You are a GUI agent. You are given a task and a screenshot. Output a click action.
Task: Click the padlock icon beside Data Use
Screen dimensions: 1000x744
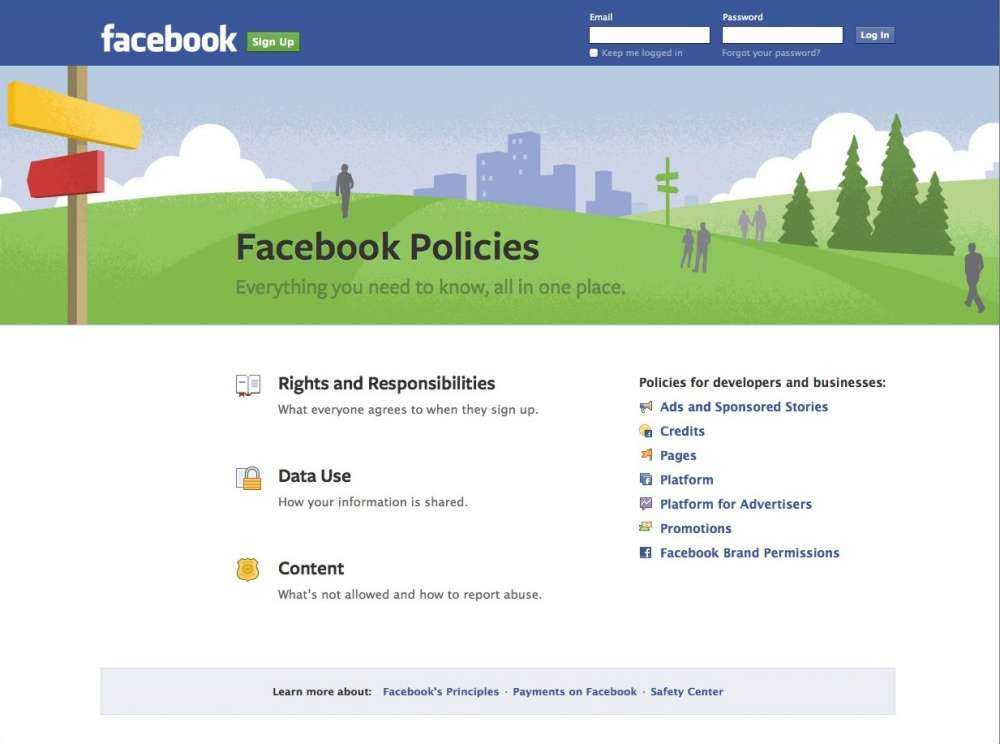pos(247,476)
